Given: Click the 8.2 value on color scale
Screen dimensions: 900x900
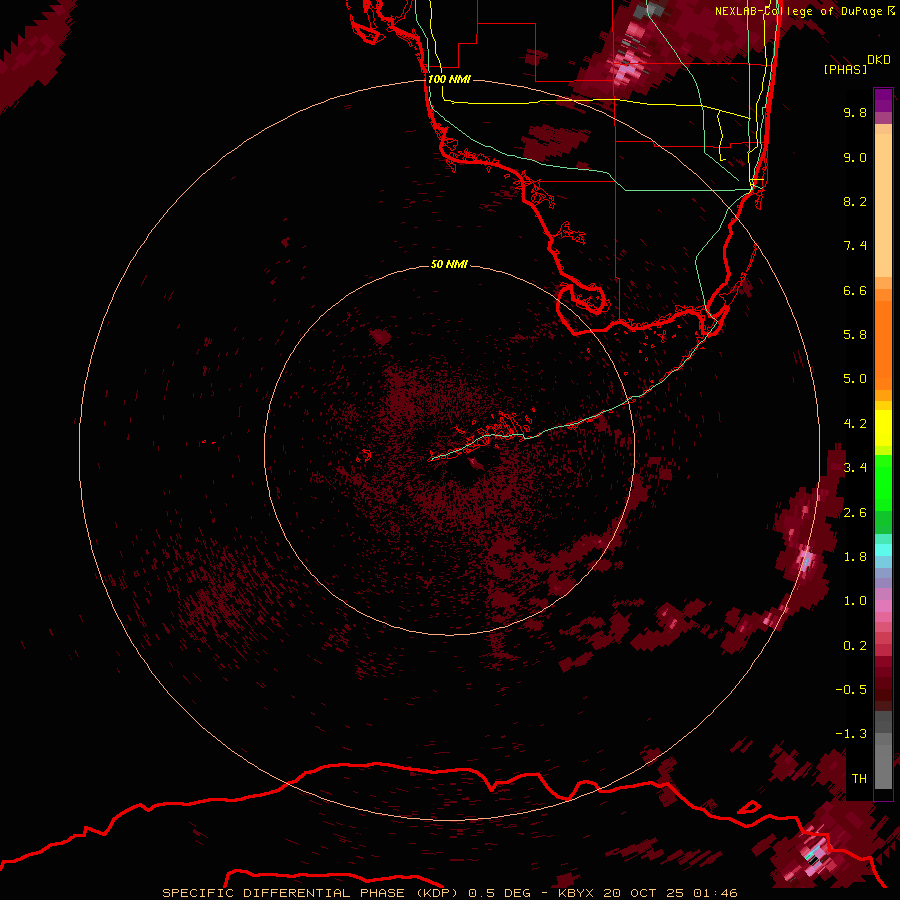Looking at the screenshot, I should click(x=855, y=201).
